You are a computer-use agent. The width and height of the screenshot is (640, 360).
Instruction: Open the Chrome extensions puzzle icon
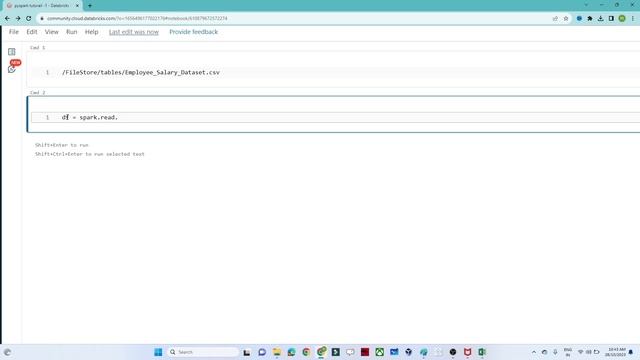(590, 18)
